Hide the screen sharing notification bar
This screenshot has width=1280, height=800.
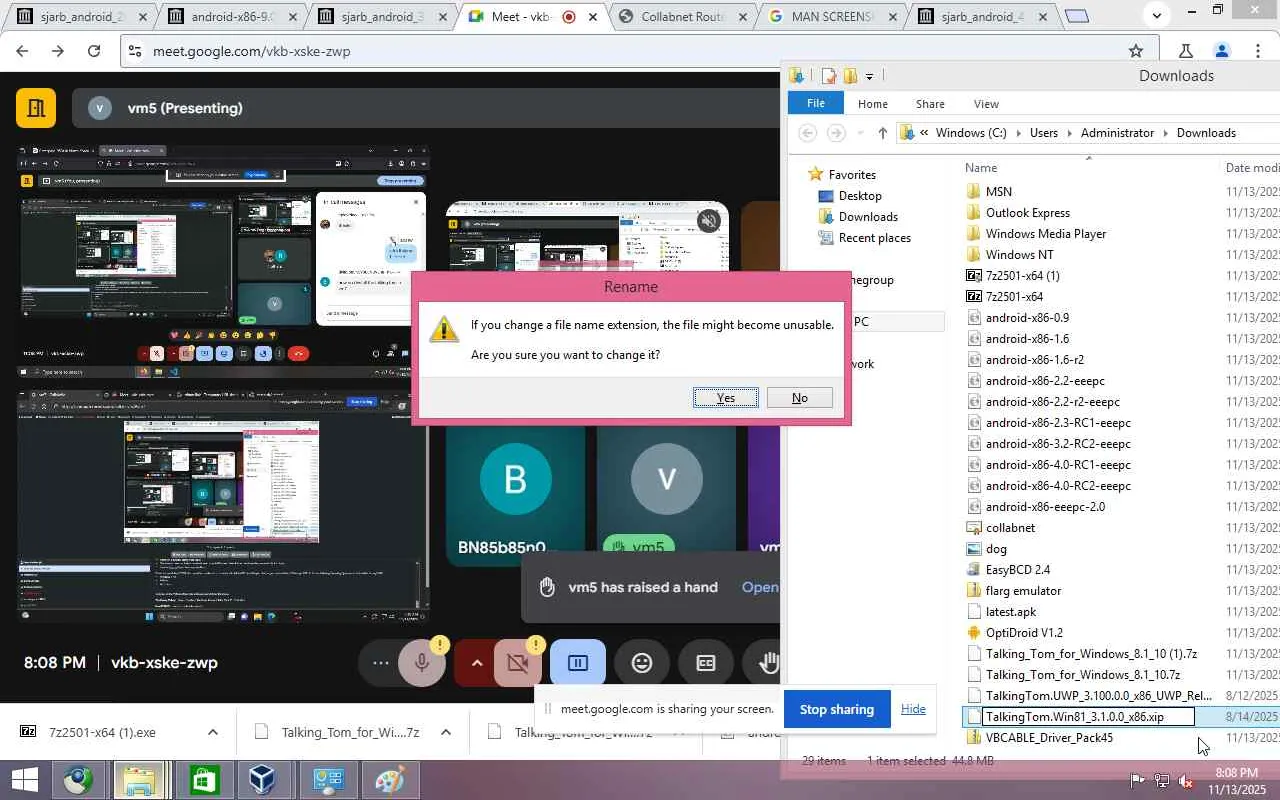[x=913, y=709]
